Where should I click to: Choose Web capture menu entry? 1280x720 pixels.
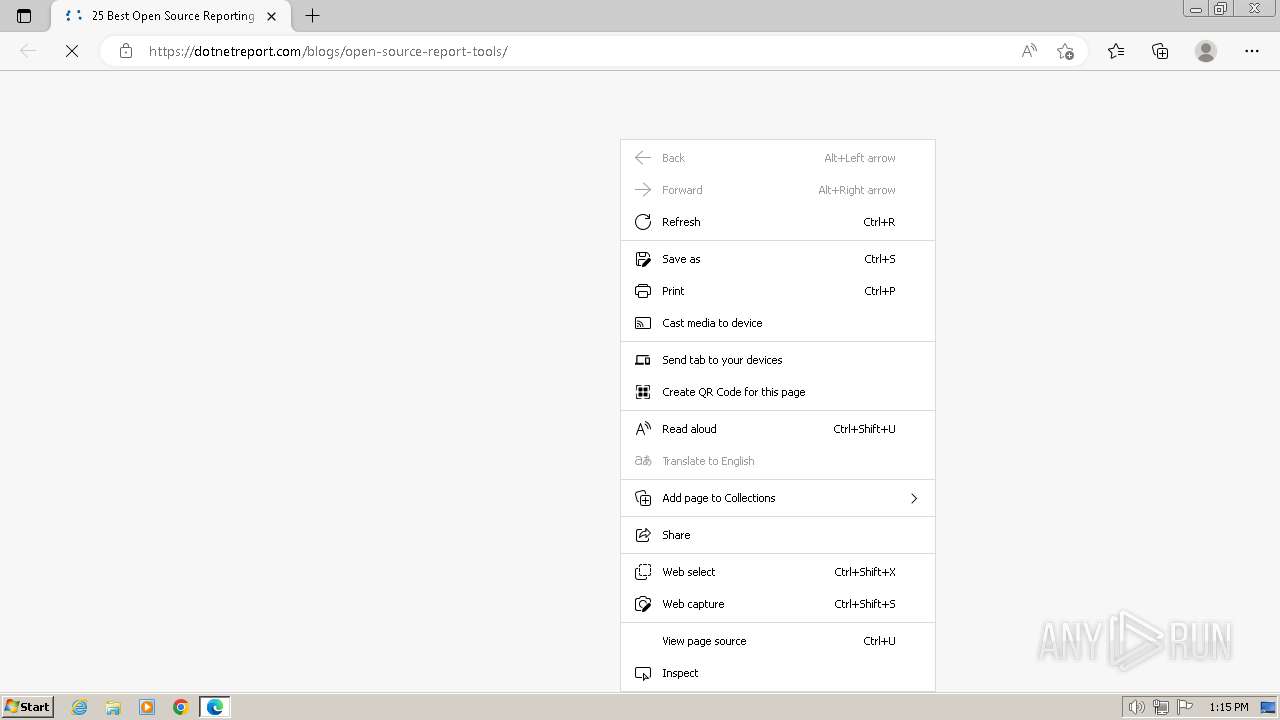coord(778,604)
